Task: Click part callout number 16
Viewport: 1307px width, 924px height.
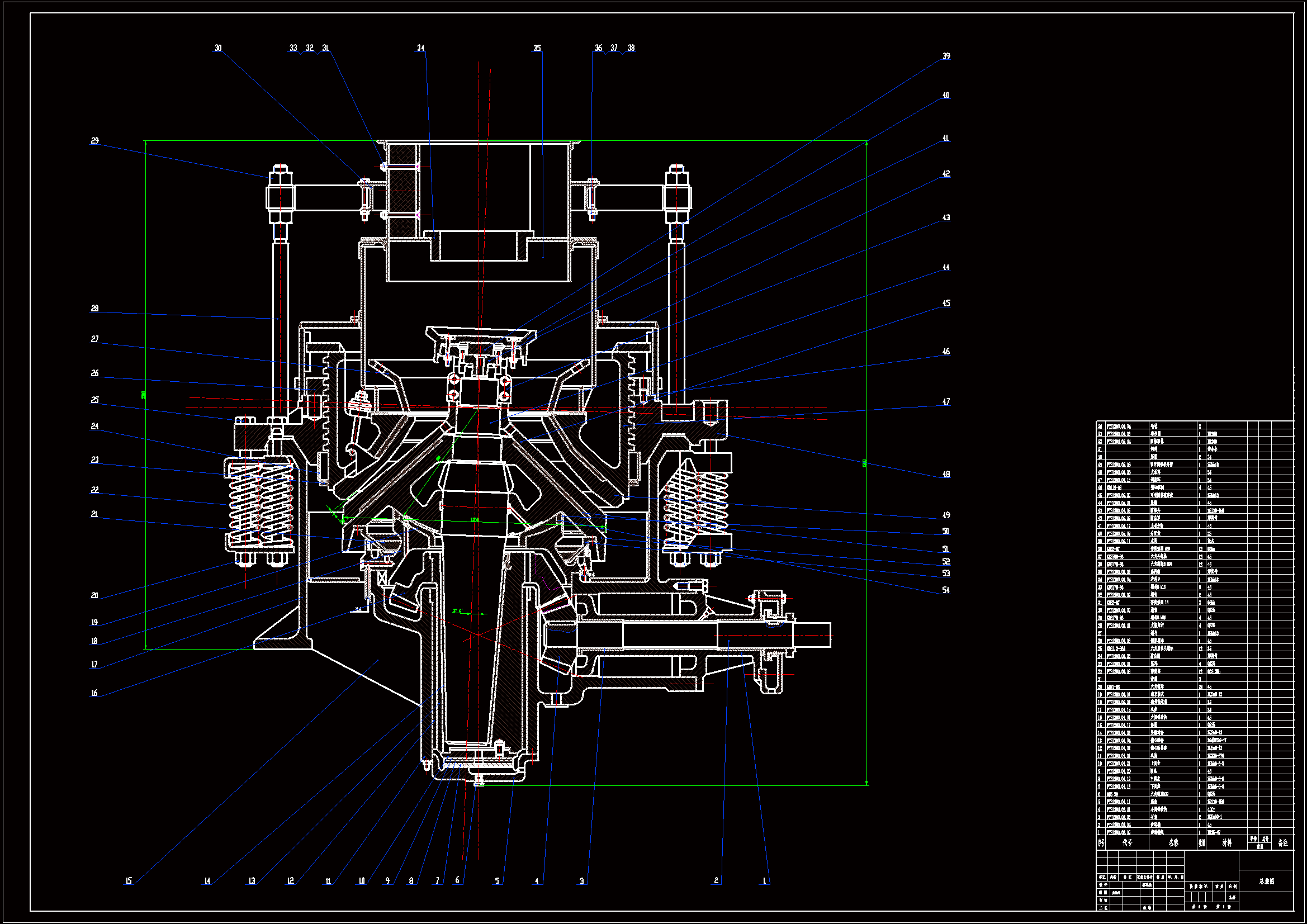Action: (94, 692)
